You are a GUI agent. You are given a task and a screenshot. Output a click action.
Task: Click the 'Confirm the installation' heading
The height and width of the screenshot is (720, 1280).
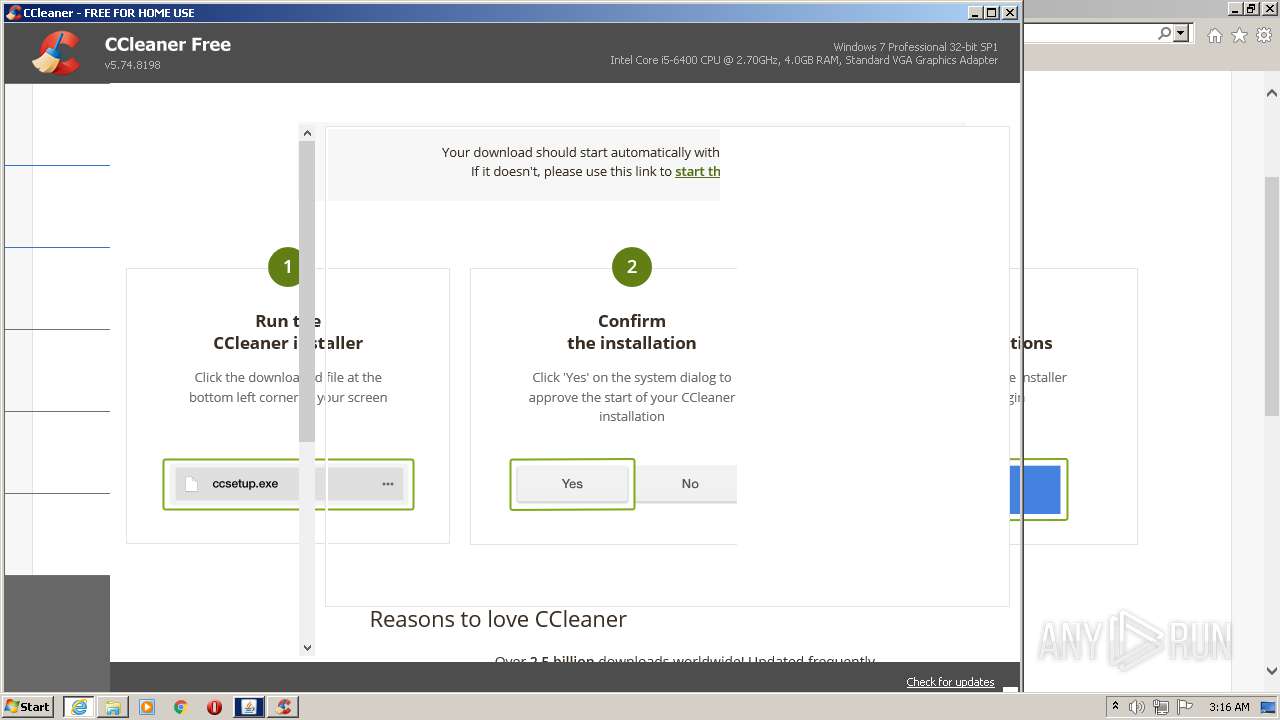632,332
